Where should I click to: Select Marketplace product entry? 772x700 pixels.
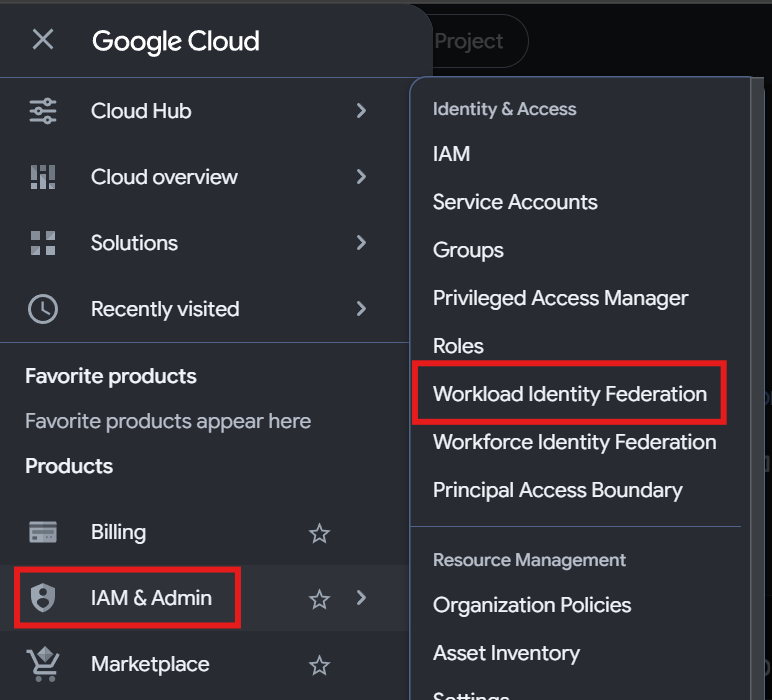click(204, 664)
